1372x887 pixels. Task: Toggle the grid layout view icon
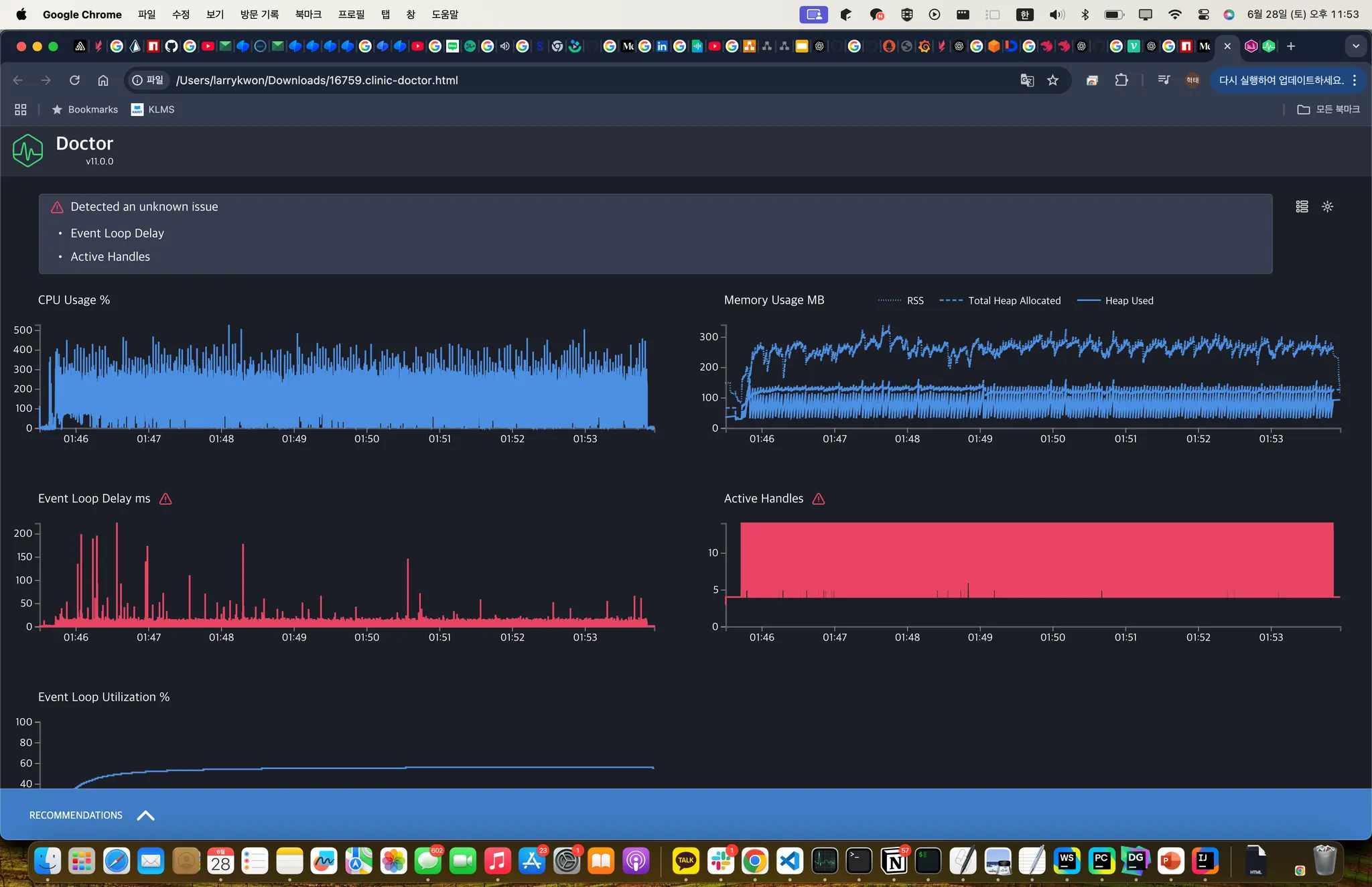click(1302, 206)
